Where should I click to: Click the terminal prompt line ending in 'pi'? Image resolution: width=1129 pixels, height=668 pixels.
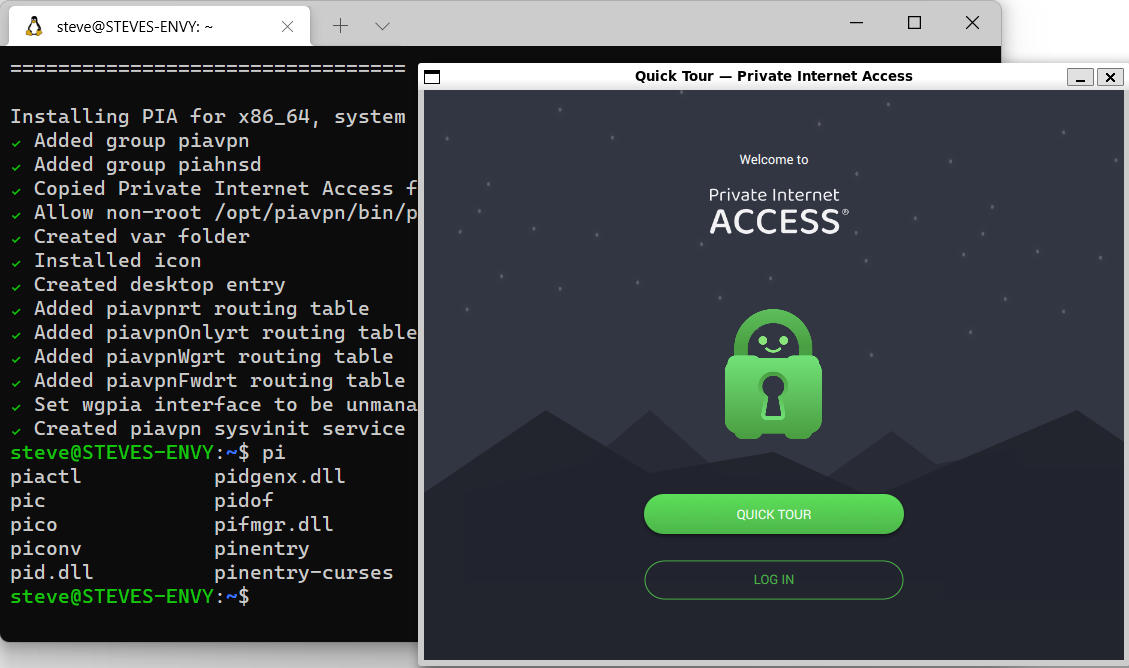click(148, 452)
